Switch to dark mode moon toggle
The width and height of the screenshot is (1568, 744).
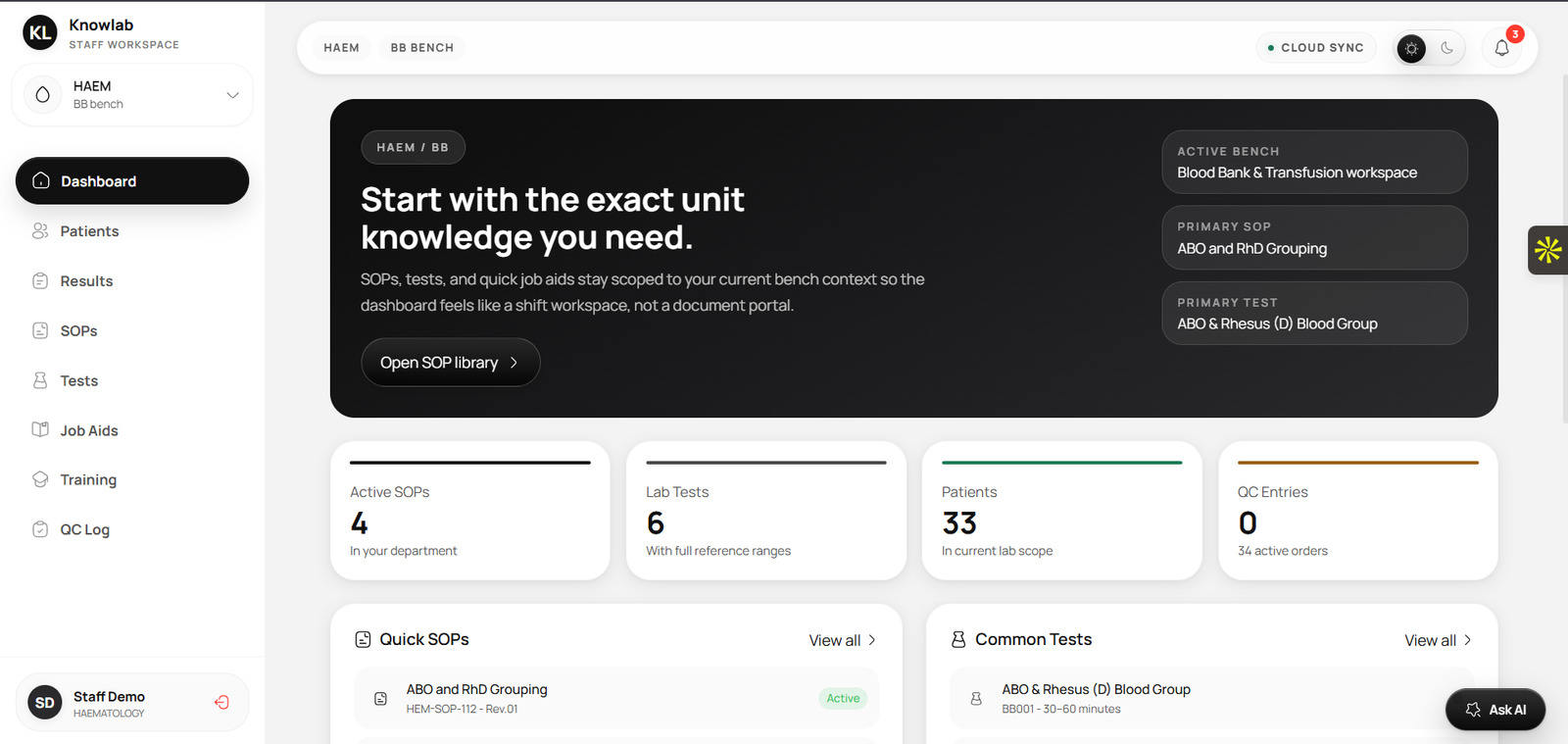1447,48
